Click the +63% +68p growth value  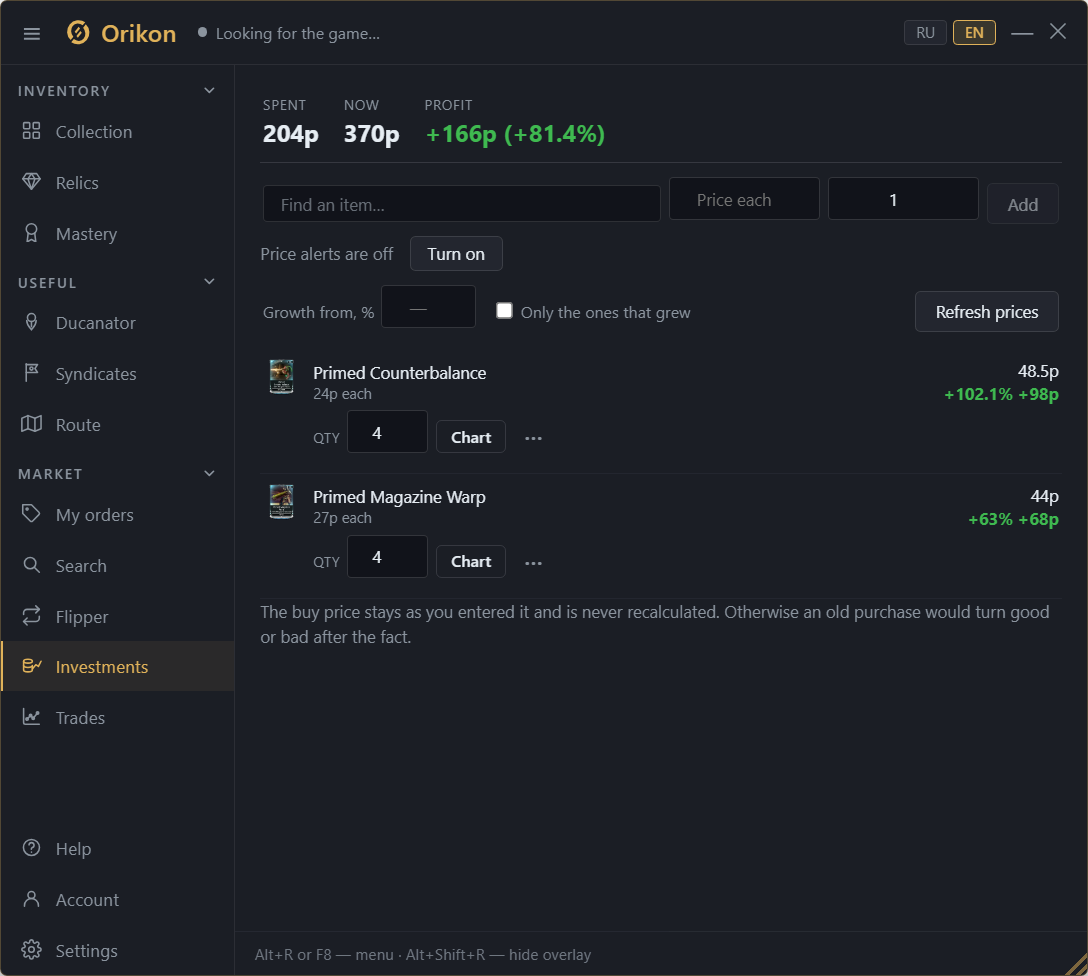[1013, 519]
